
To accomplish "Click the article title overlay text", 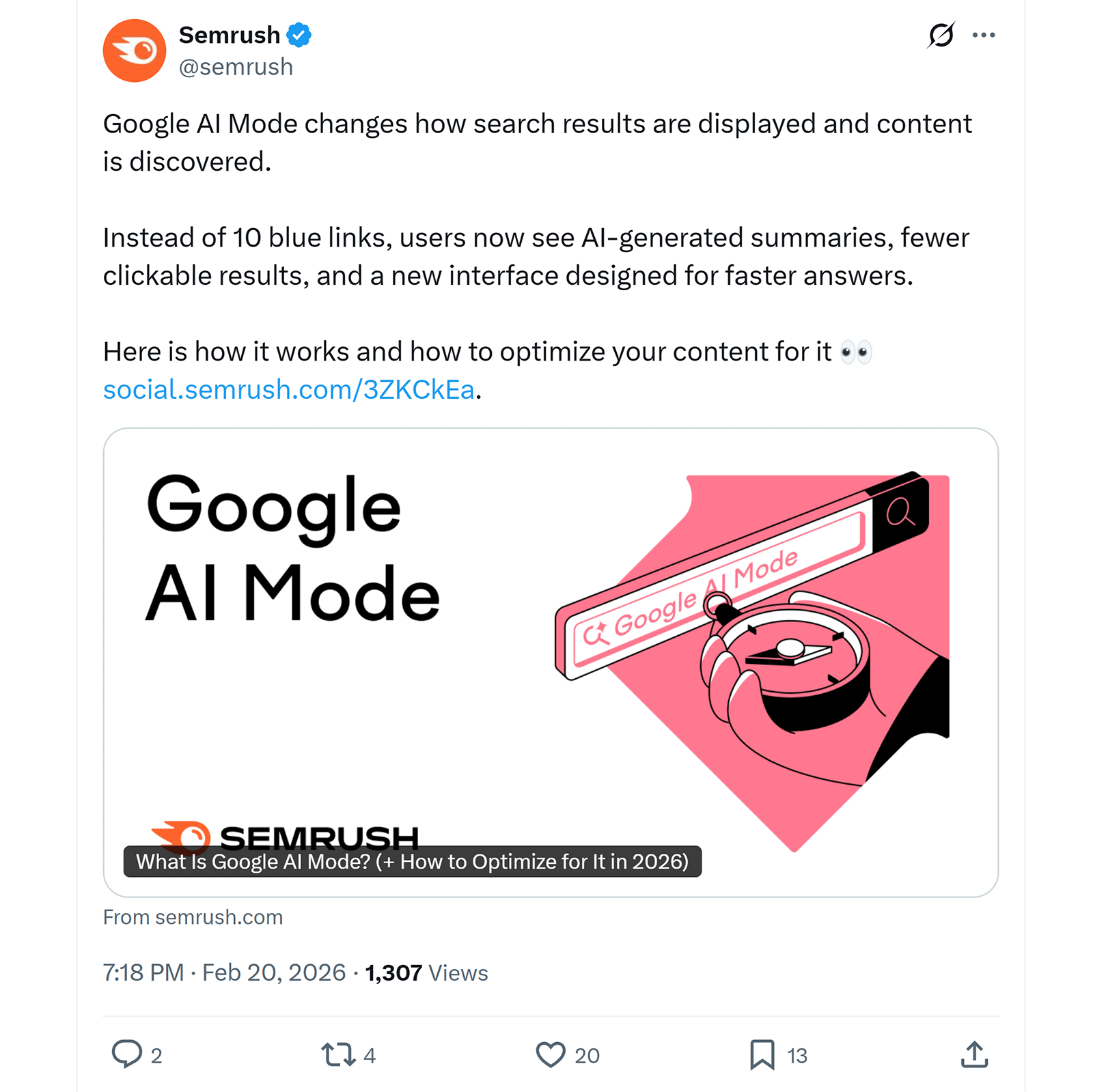I will pyautogui.click(x=413, y=861).
